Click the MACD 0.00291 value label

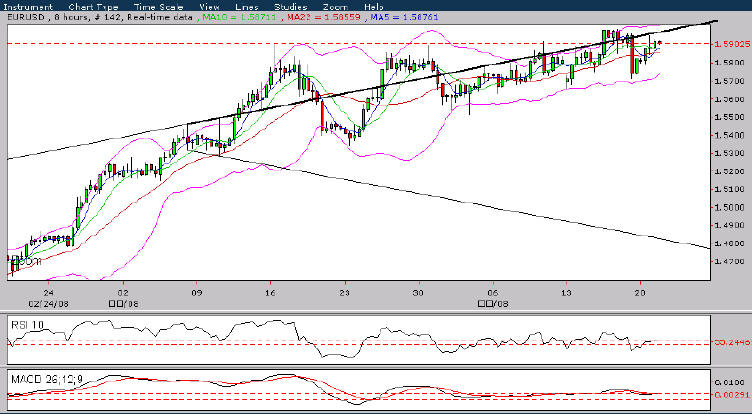(x=732, y=395)
